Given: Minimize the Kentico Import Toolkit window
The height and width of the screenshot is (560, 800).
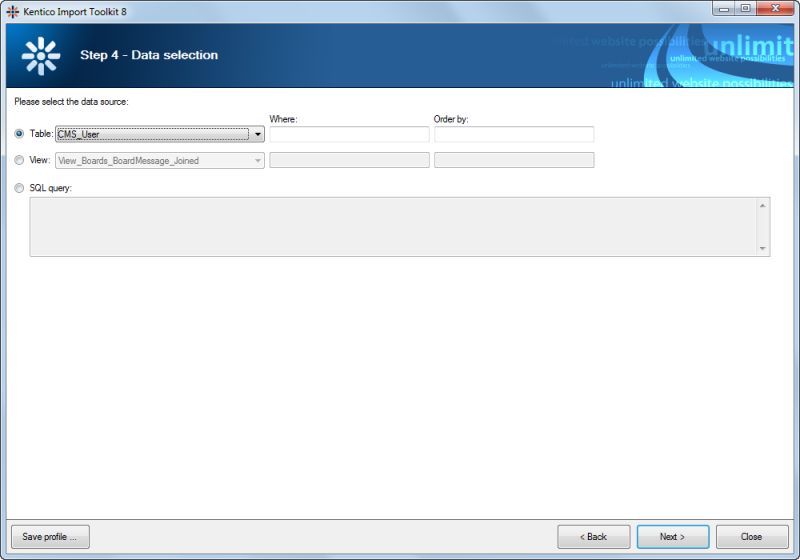Looking at the screenshot, I should 723,9.
